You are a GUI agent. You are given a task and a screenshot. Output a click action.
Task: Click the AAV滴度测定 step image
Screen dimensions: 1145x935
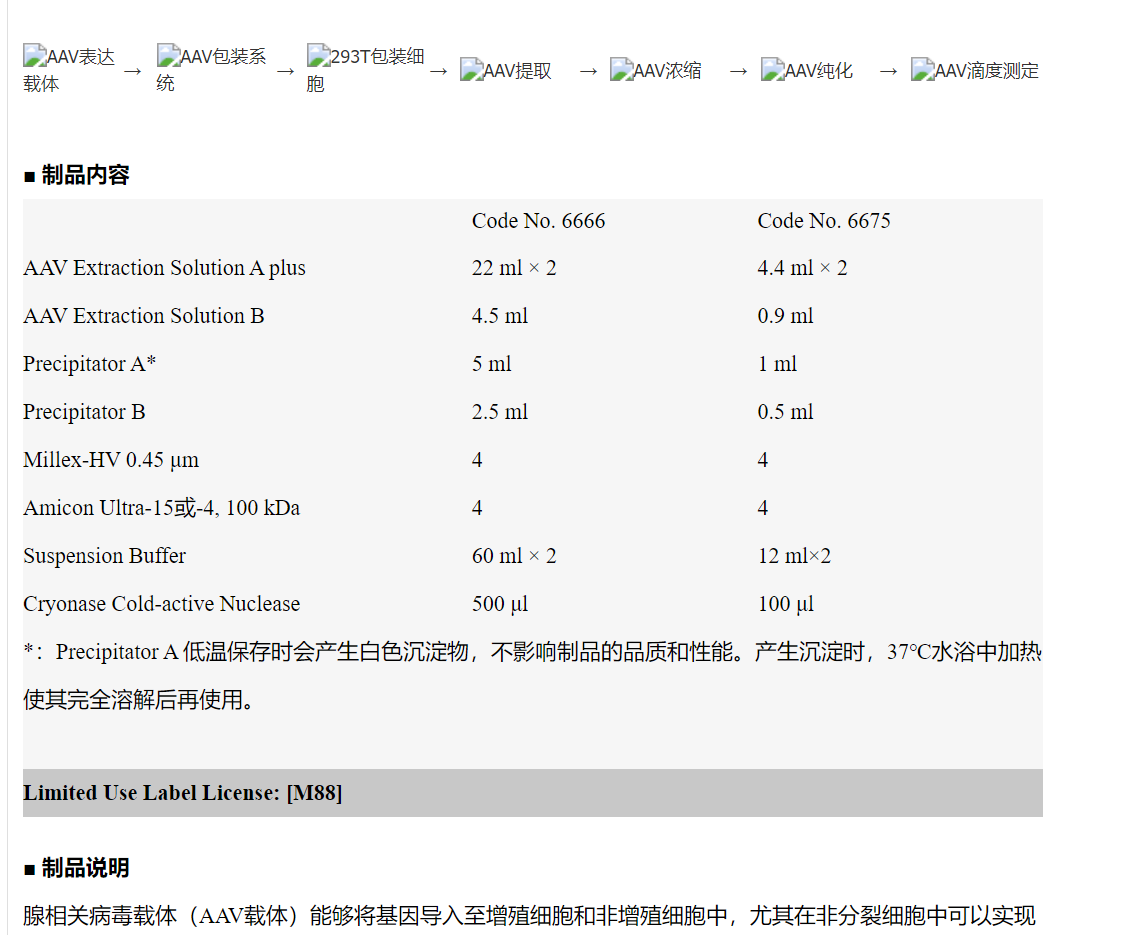point(975,71)
